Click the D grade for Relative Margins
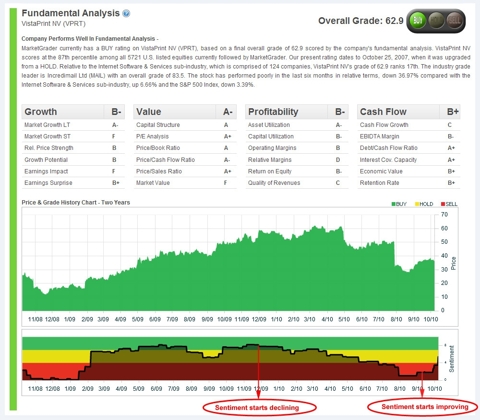The height and width of the screenshot is (420, 480). click(338, 160)
